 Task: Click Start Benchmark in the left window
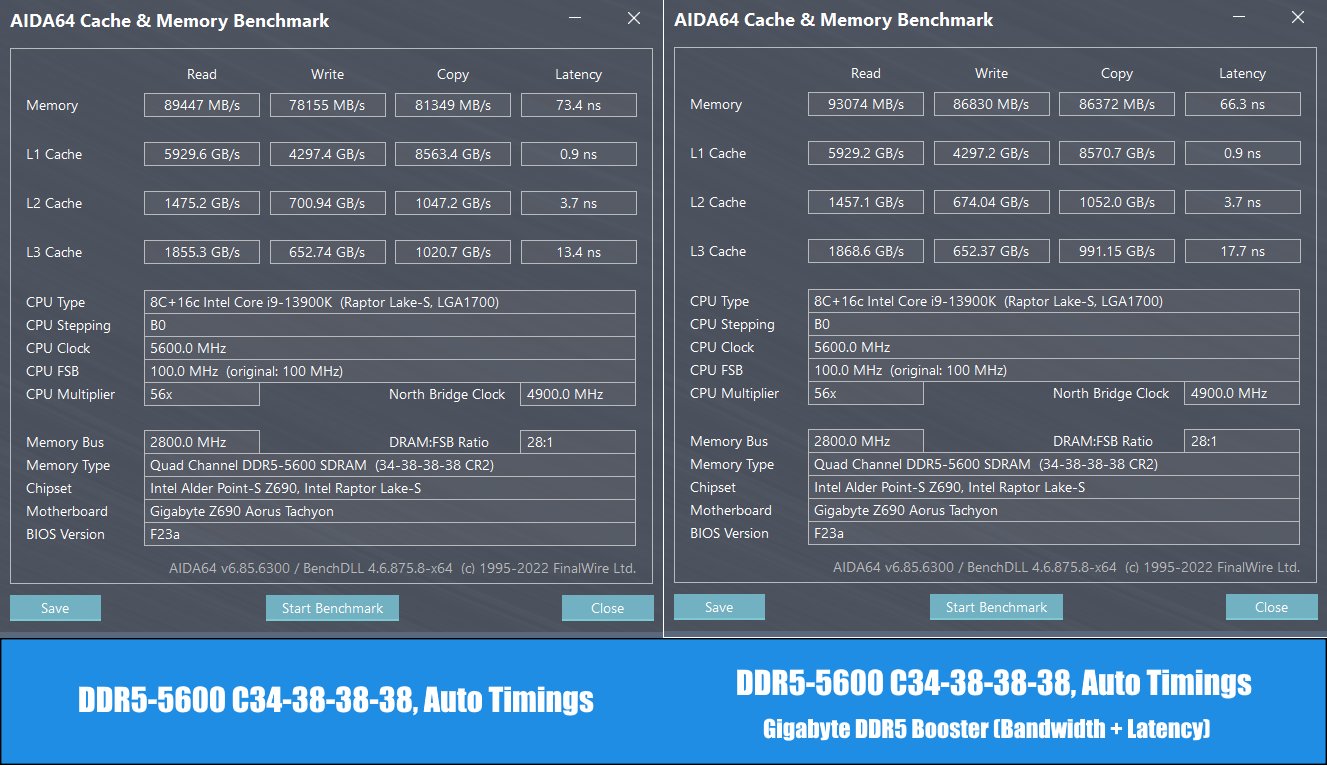pyautogui.click(x=332, y=608)
